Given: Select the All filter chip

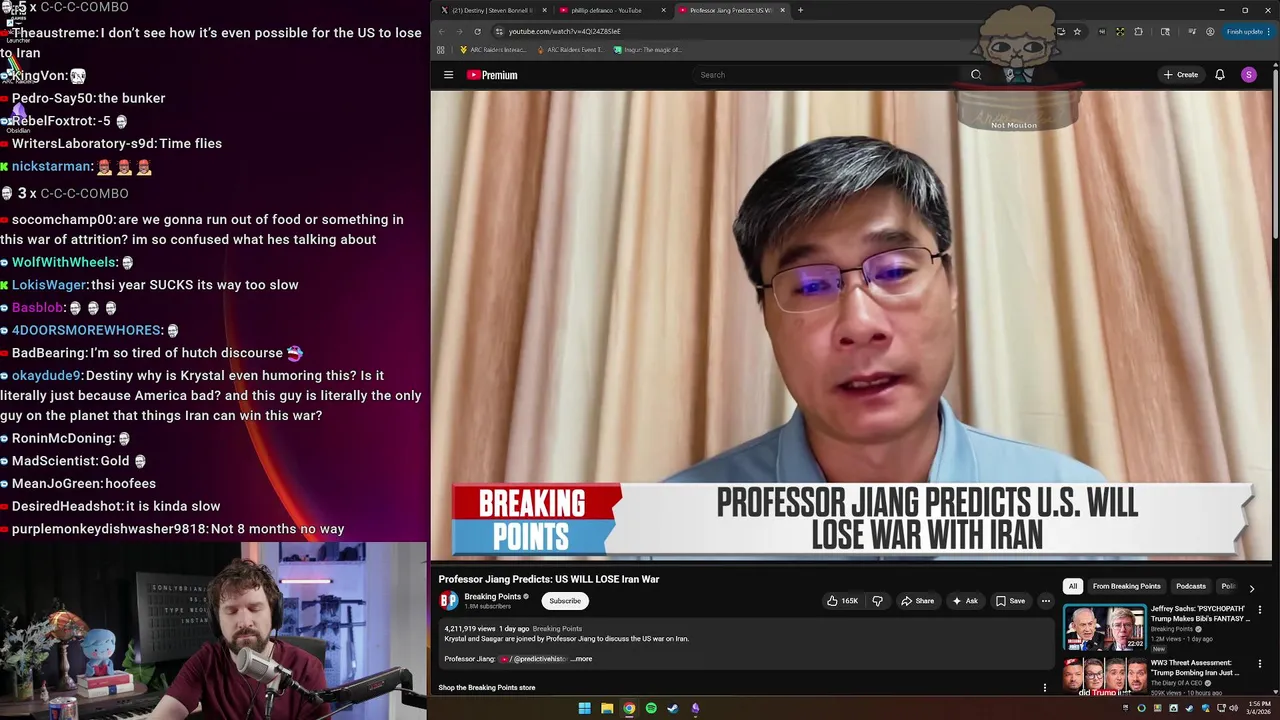Looking at the screenshot, I should [1072, 586].
